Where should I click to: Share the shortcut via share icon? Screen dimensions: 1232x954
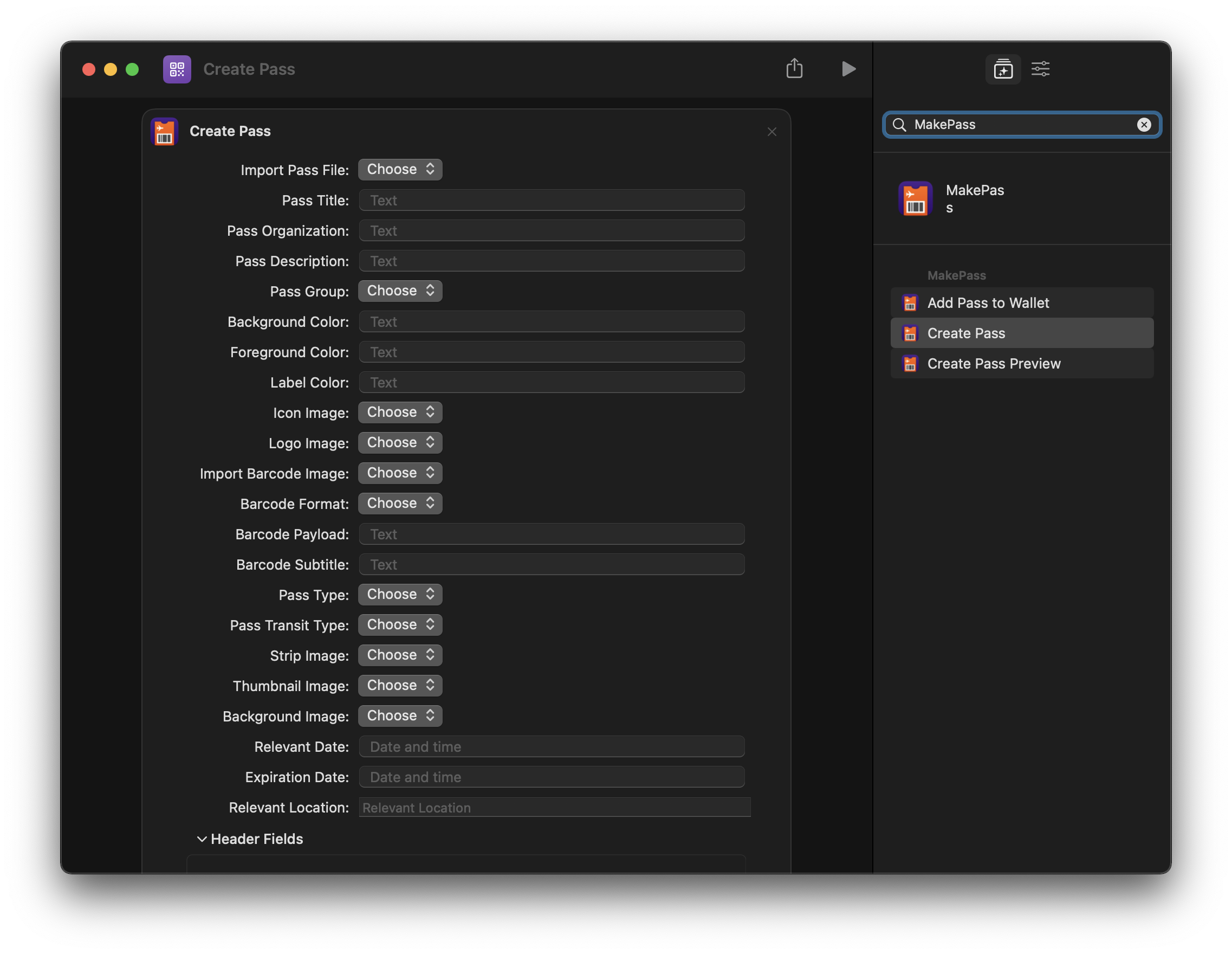tap(794, 68)
